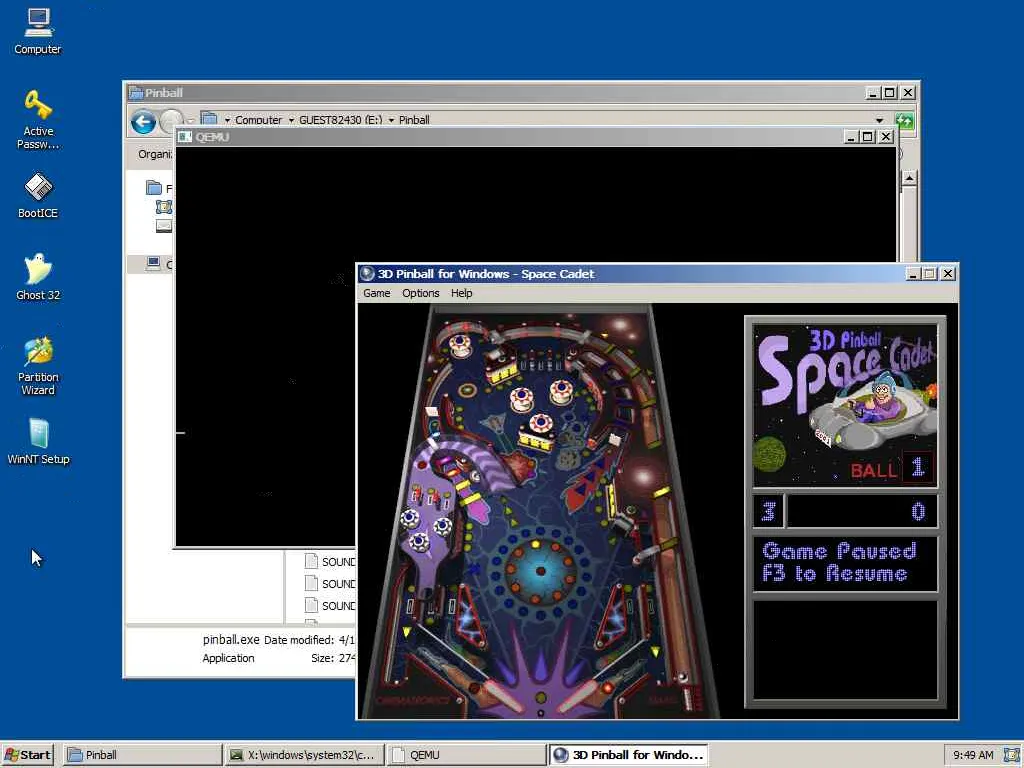Click the Application type label in details pane

(x=229, y=658)
